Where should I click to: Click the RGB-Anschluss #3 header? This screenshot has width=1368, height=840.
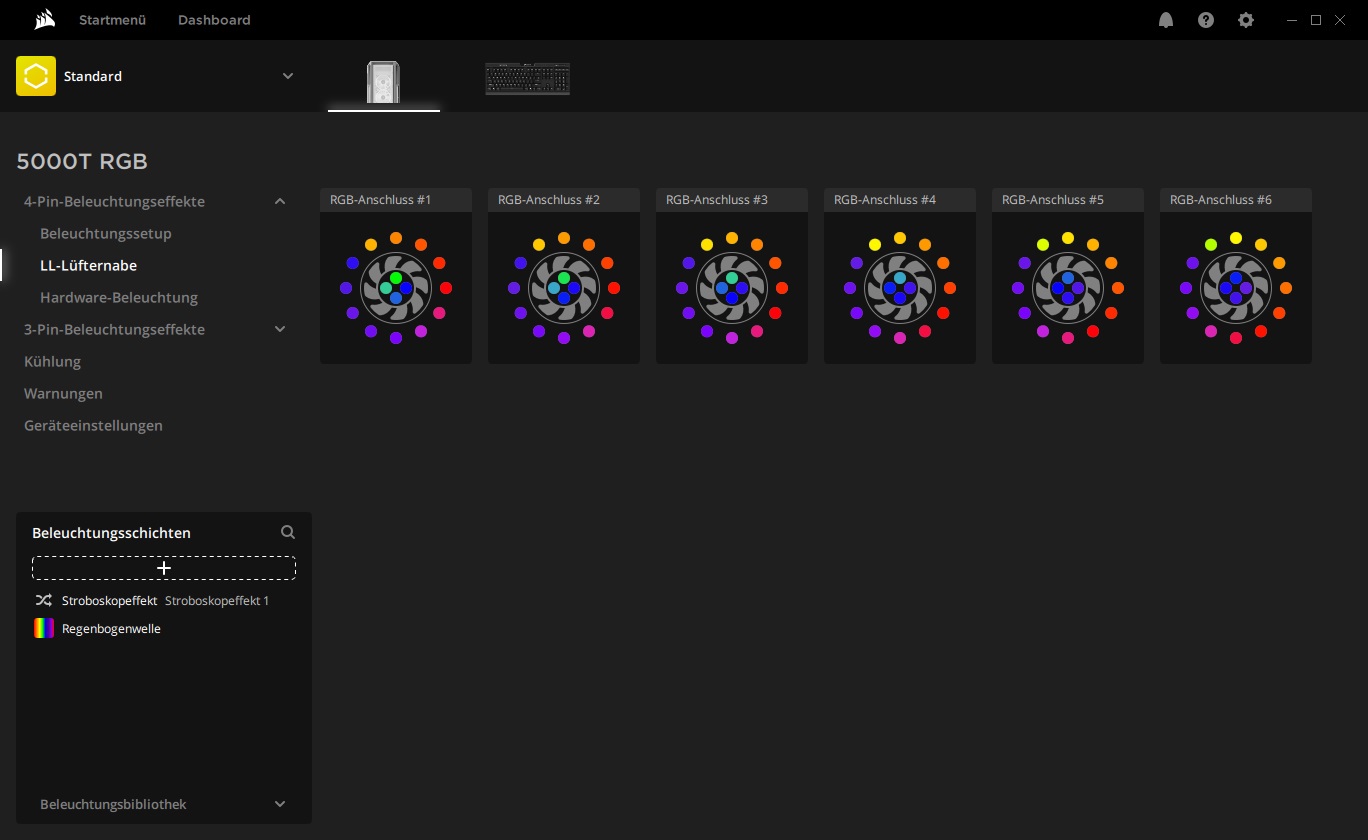pyautogui.click(x=732, y=200)
